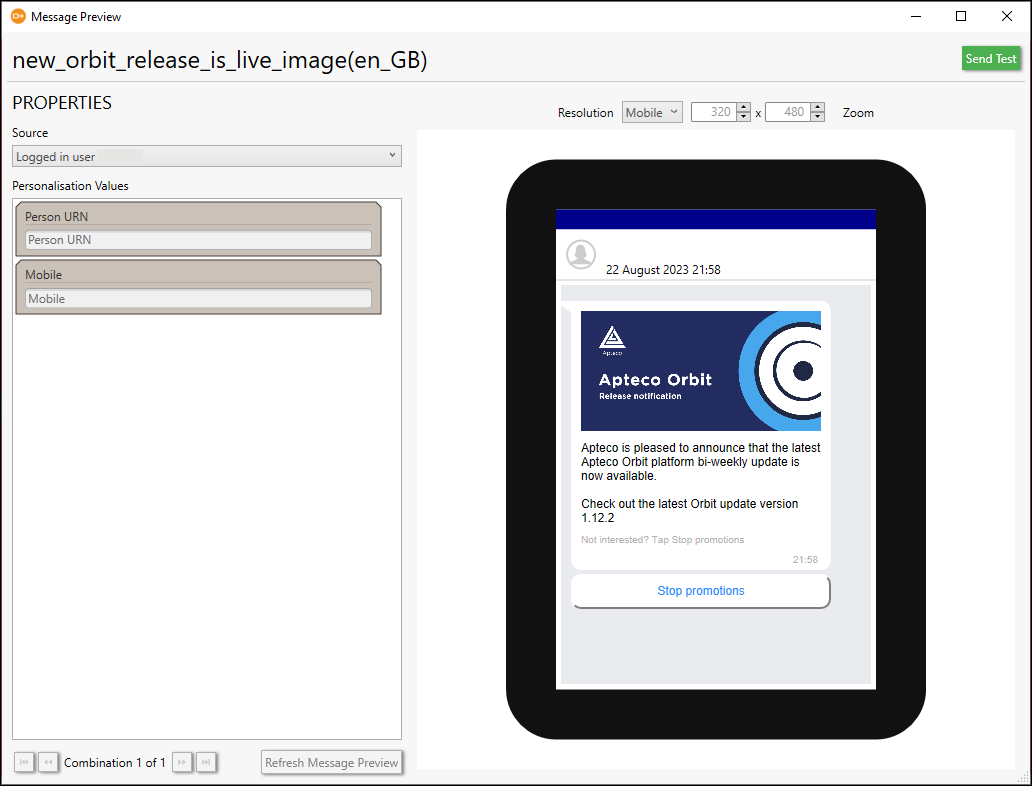The height and width of the screenshot is (786, 1032).
Task: Increase the resolution width 320 value
Action: pos(744,107)
